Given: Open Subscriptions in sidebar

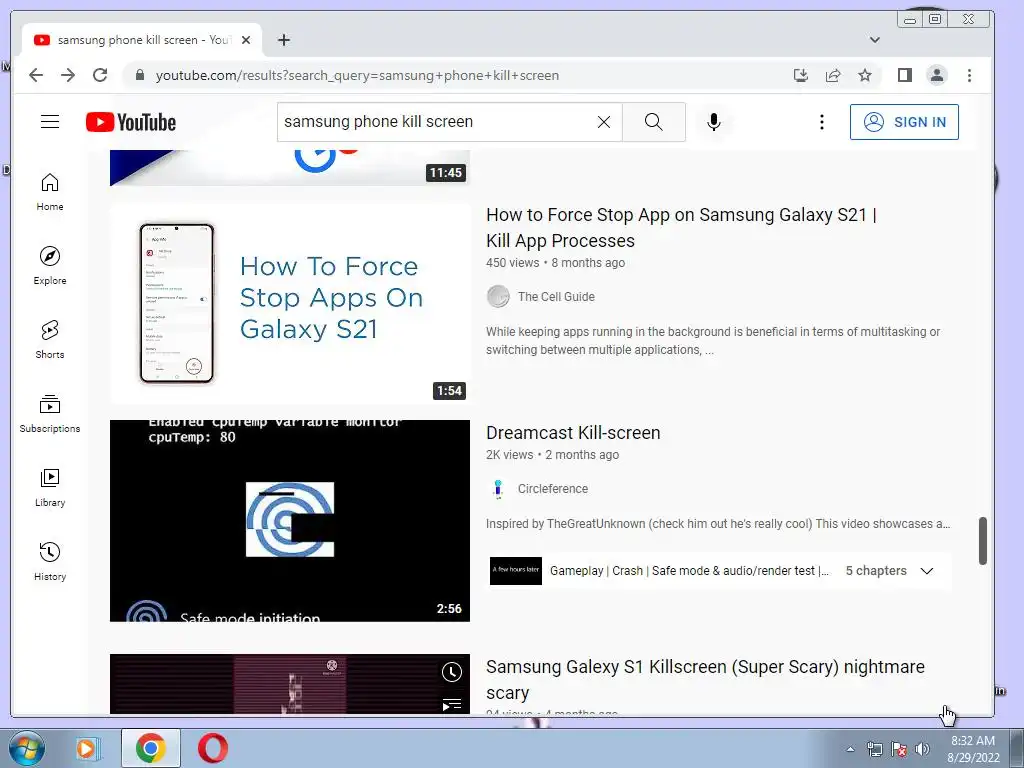Looking at the screenshot, I should pos(50,414).
